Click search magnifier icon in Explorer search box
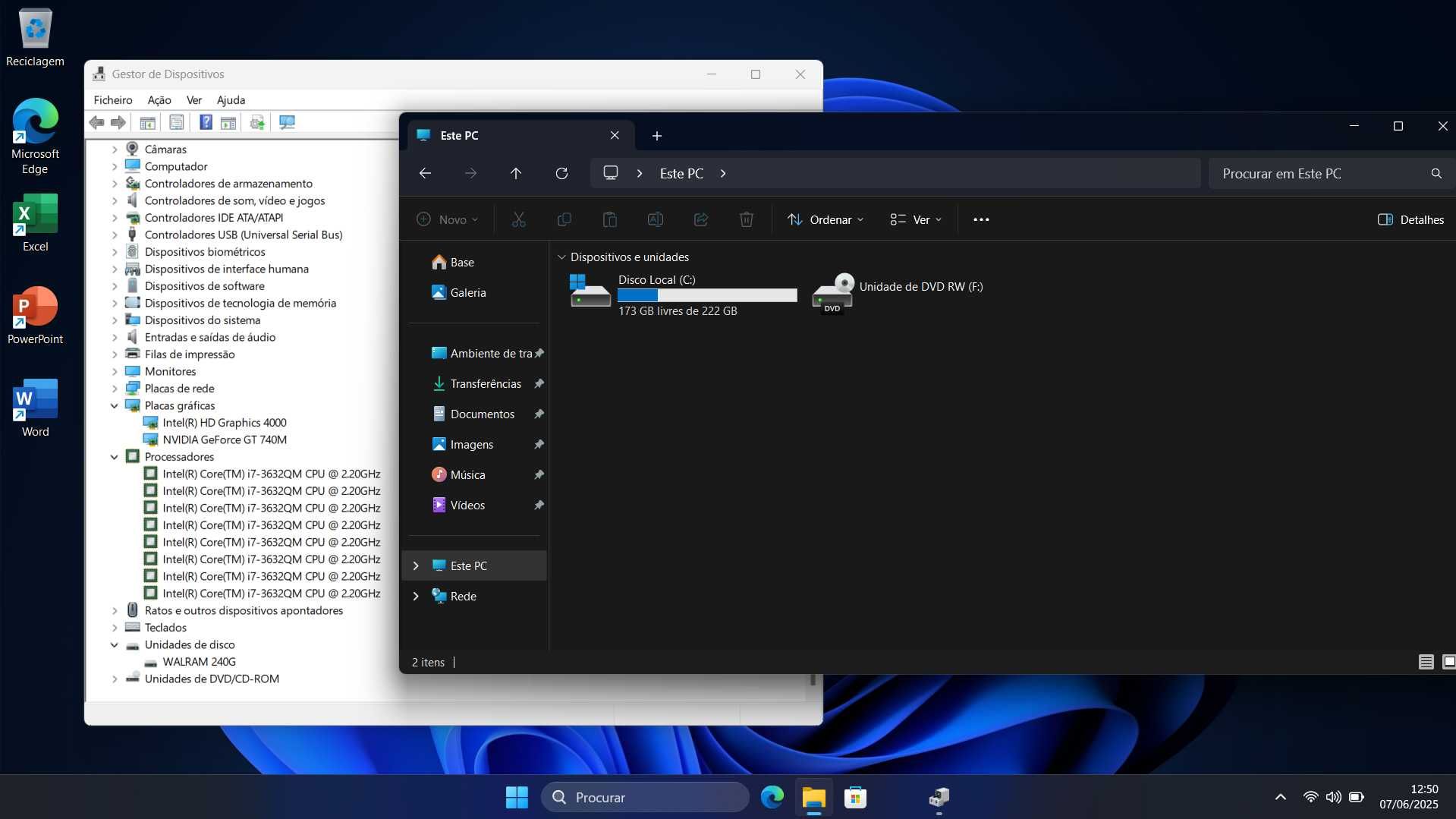The height and width of the screenshot is (819, 1456). pyautogui.click(x=1436, y=173)
